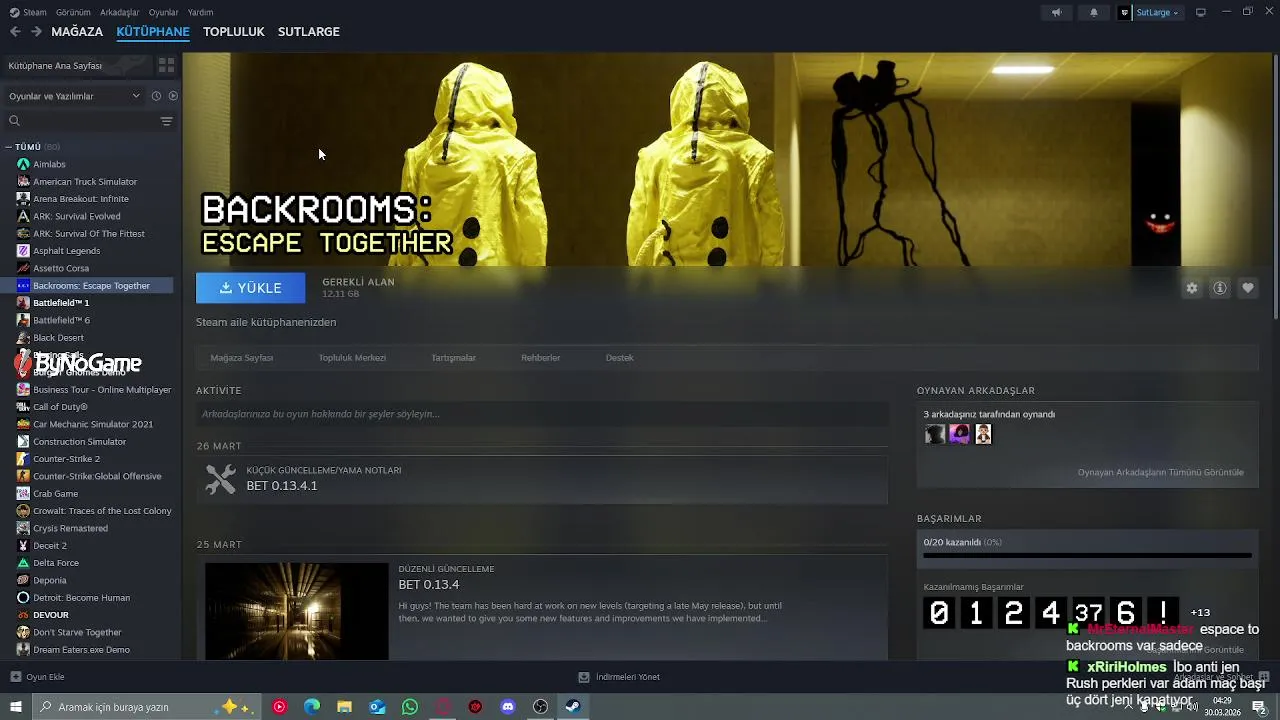Open the '37' achievement icon
Viewport: 1280px width, 720px height.
[1088, 612]
